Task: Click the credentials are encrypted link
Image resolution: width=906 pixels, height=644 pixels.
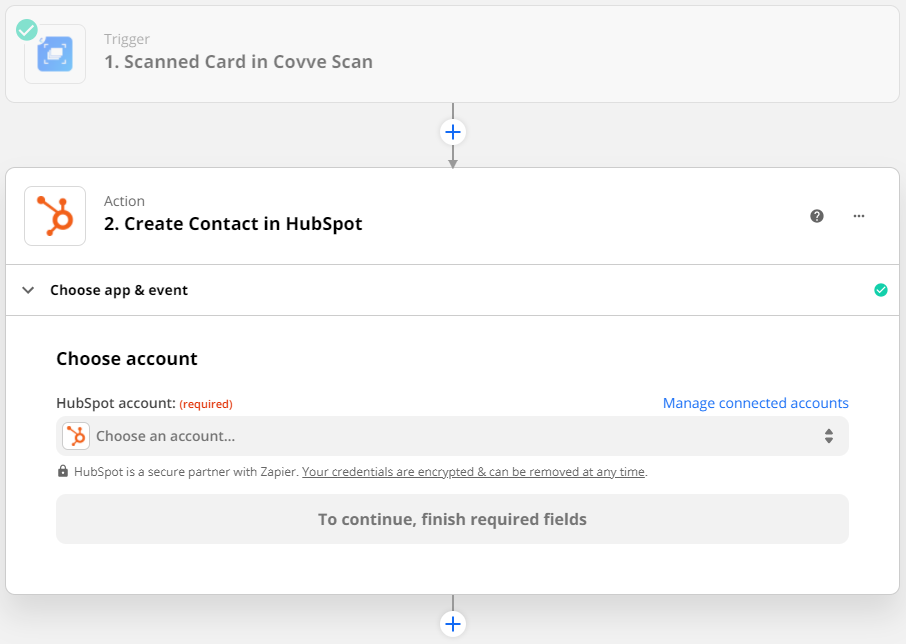Action: point(473,471)
